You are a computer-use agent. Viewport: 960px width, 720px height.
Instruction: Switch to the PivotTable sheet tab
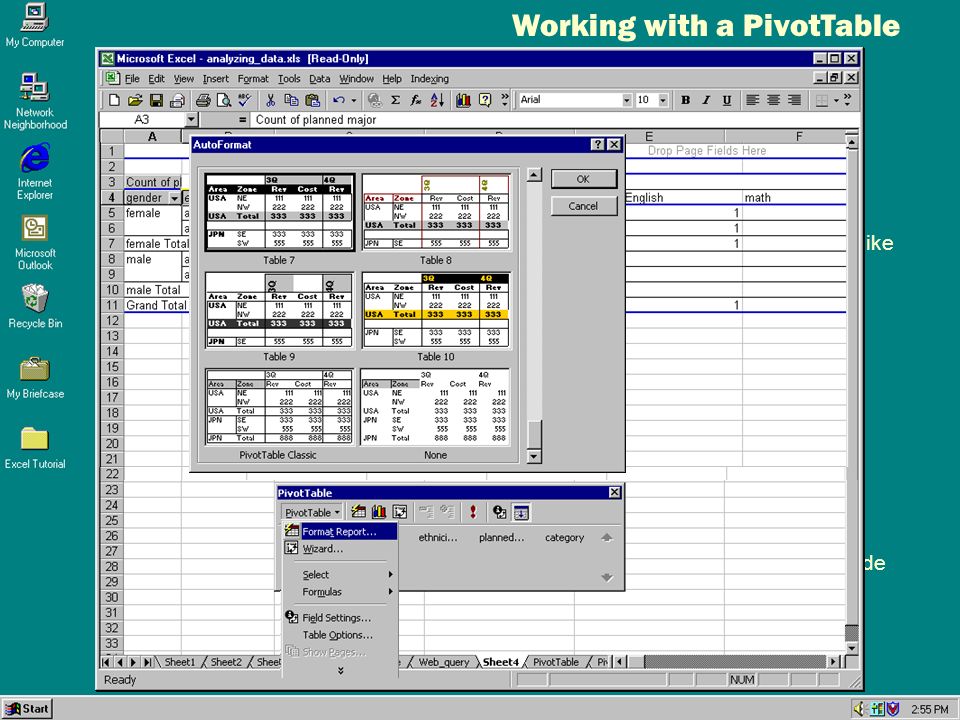point(555,662)
